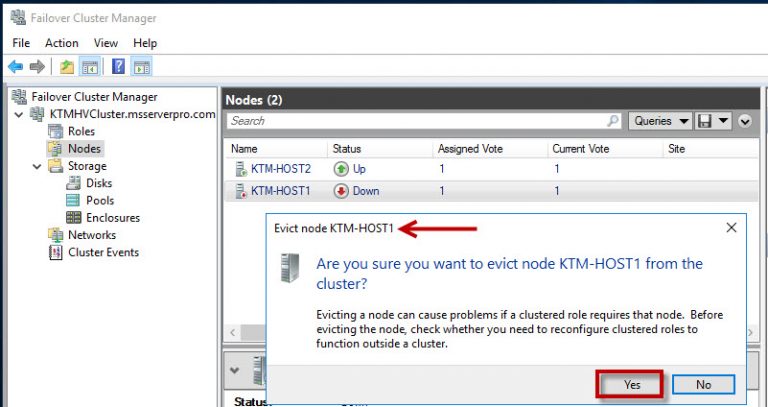Collapse the Storage tree node
The image size is (768, 407).
pos(37,167)
